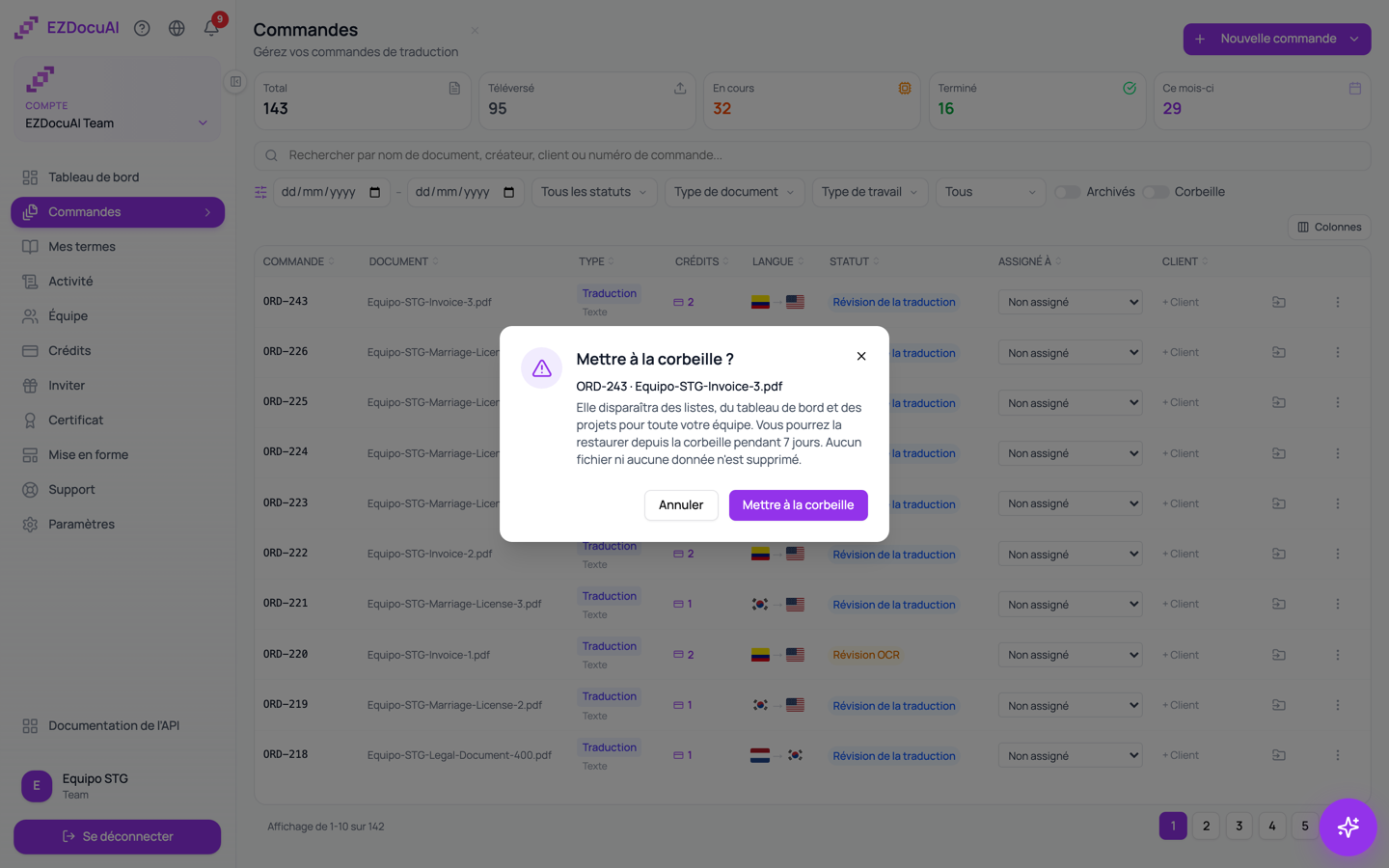This screenshot has width=1389, height=868.
Task: Go to Mes termes in sidebar
Action: (118, 247)
